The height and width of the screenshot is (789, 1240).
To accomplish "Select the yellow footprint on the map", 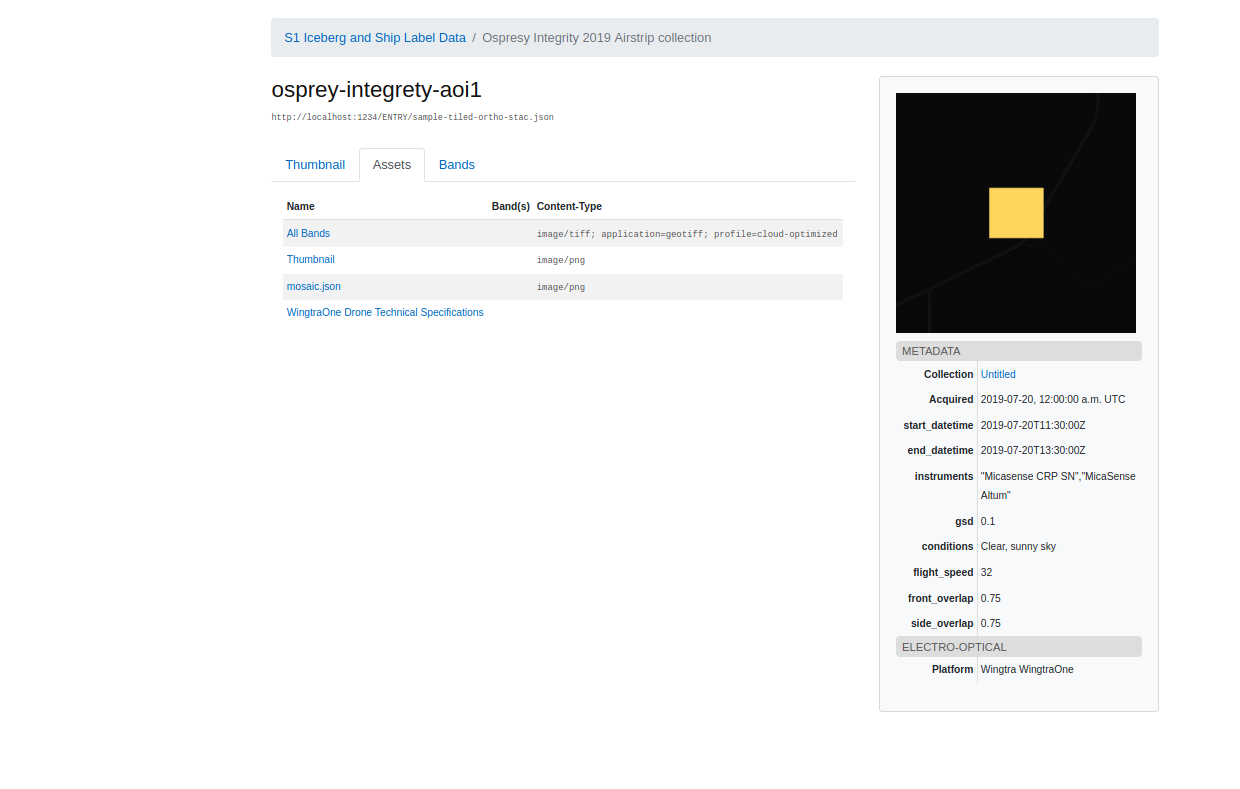I will point(1016,212).
